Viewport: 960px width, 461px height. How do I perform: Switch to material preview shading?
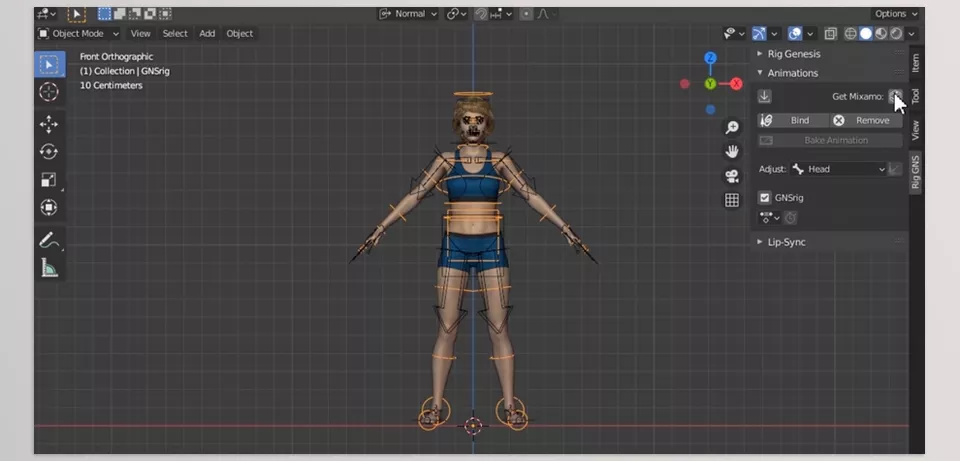[881, 34]
